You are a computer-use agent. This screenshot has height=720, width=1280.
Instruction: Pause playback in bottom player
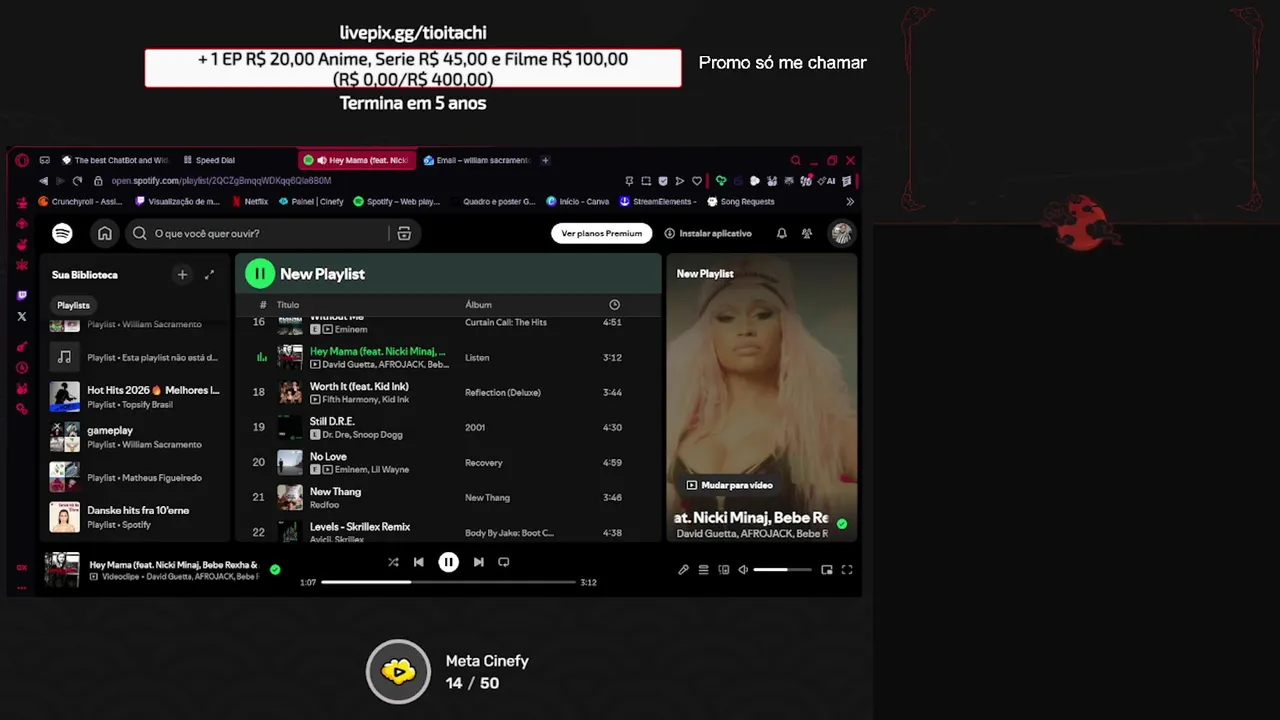tap(448, 562)
